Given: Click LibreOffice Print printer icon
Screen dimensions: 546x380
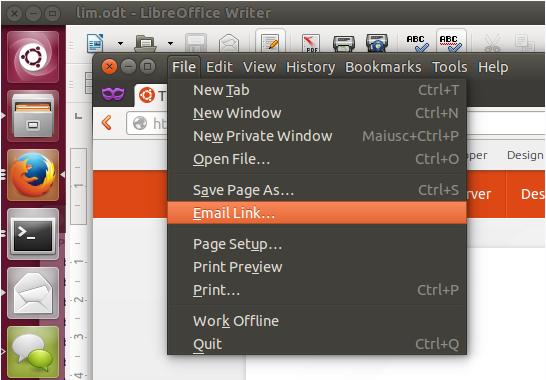Looking at the screenshot, I should (x=344, y=43).
